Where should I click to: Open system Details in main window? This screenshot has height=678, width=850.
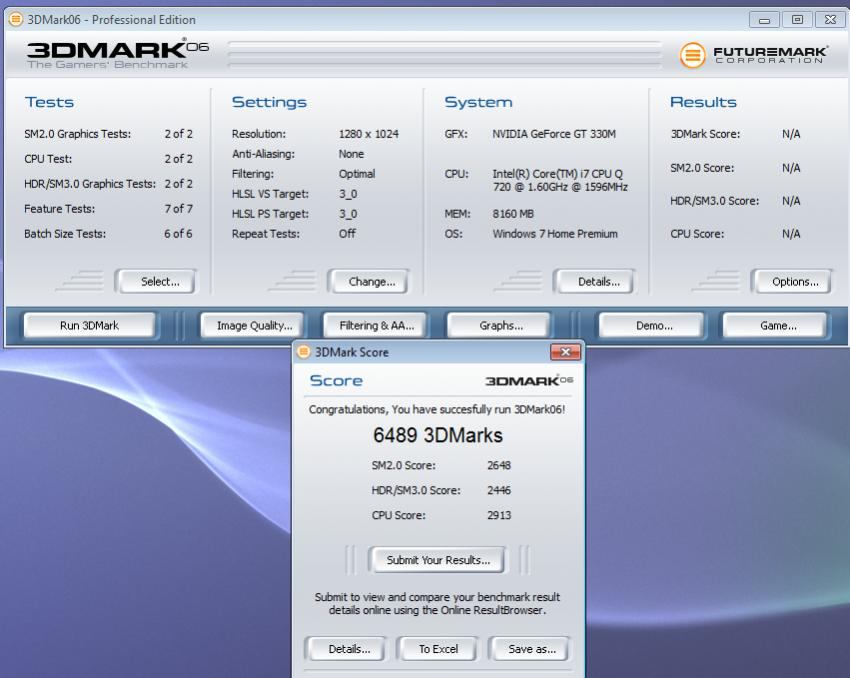(x=594, y=281)
